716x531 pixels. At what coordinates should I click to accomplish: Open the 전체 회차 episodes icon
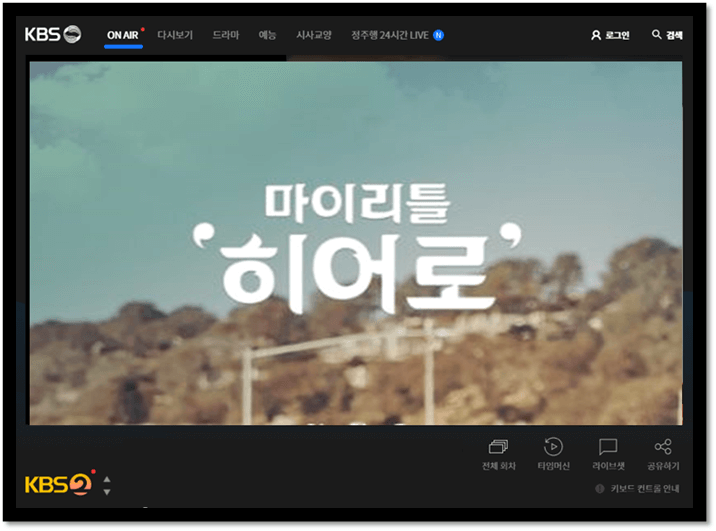[x=498, y=447]
